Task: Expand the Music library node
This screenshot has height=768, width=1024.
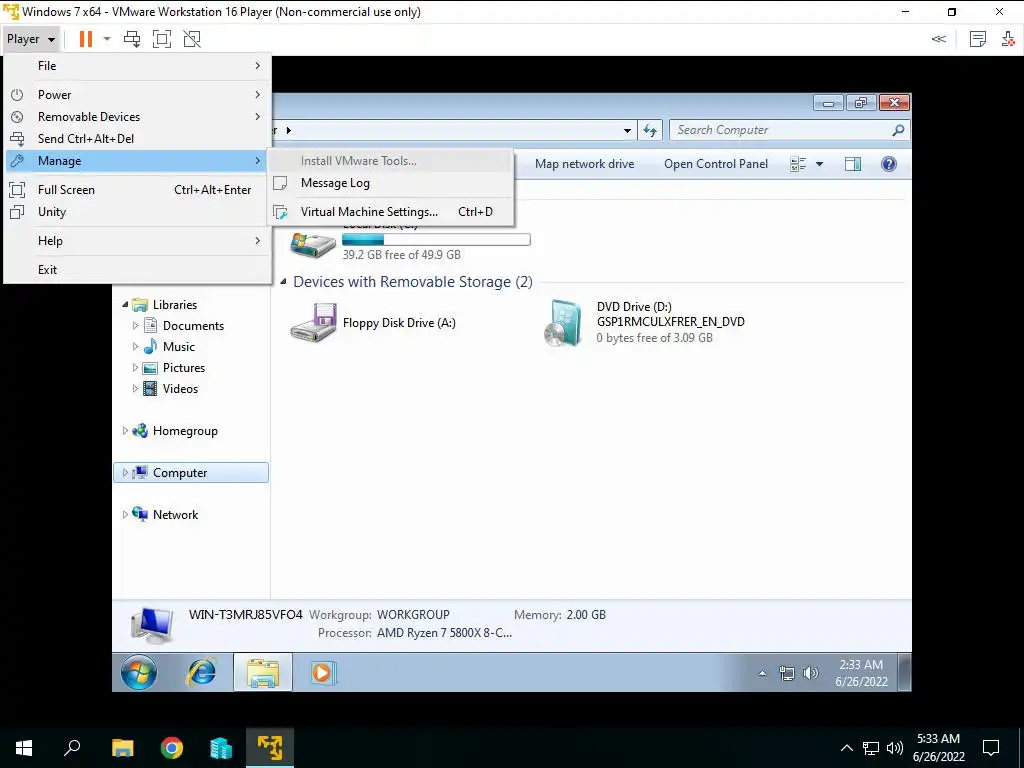Action: click(x=135, y=347)
